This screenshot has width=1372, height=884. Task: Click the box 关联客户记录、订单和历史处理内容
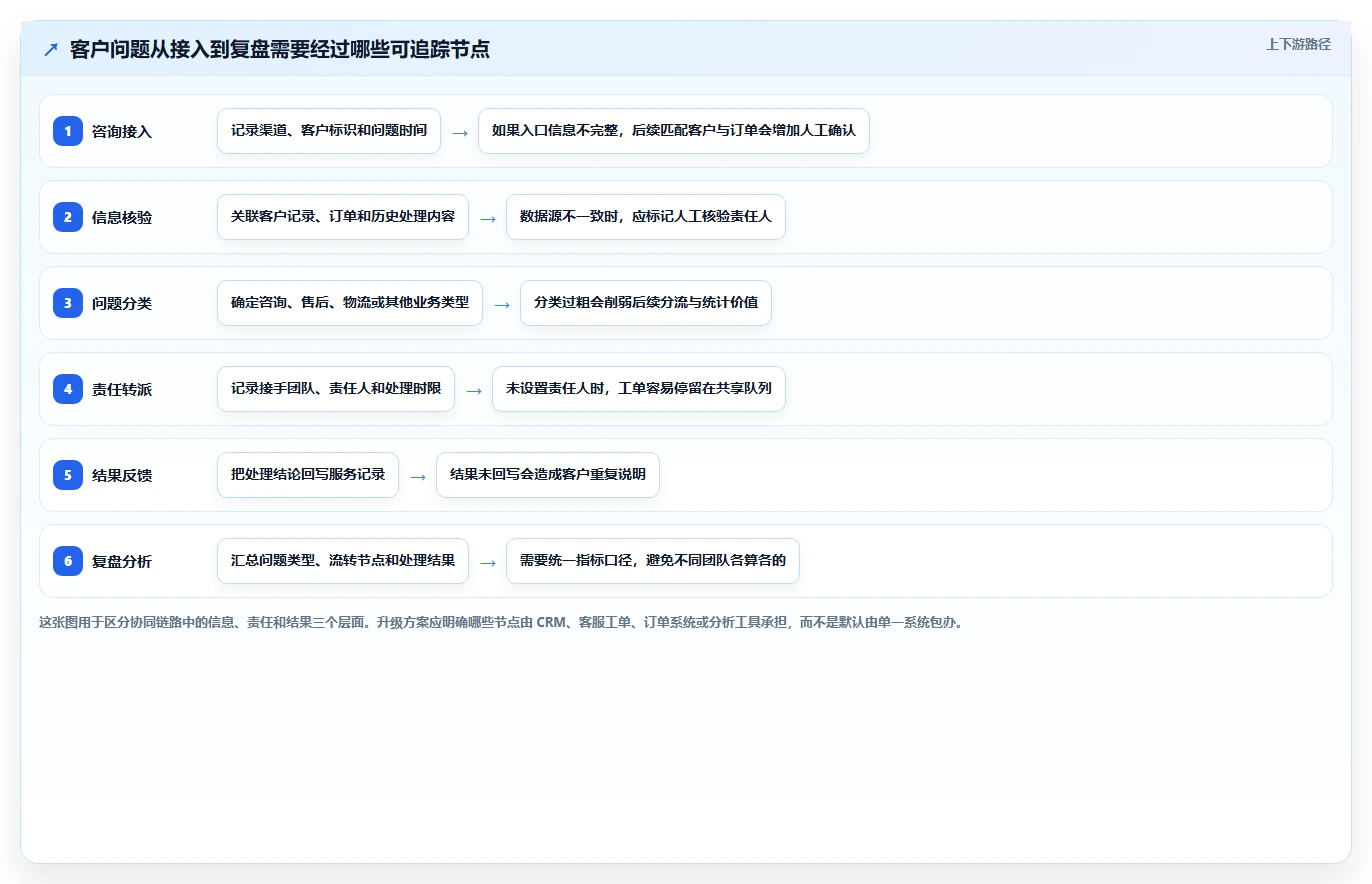(343, 217)
